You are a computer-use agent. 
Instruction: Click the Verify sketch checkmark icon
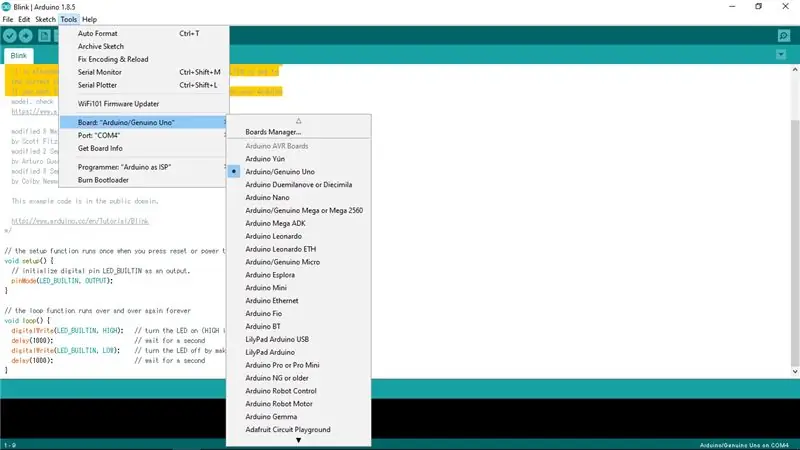[10, 36]
